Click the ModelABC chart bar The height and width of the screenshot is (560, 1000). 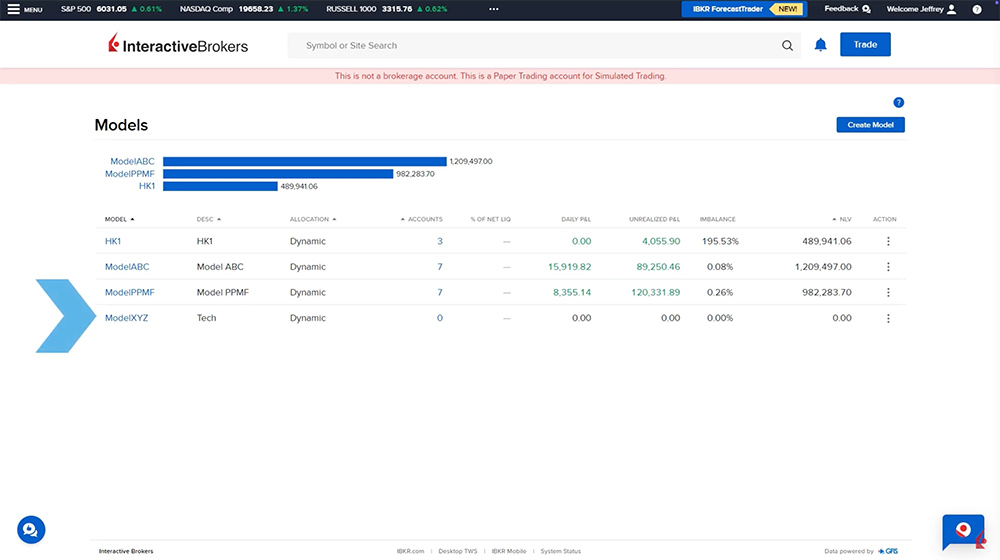(305, 161)
